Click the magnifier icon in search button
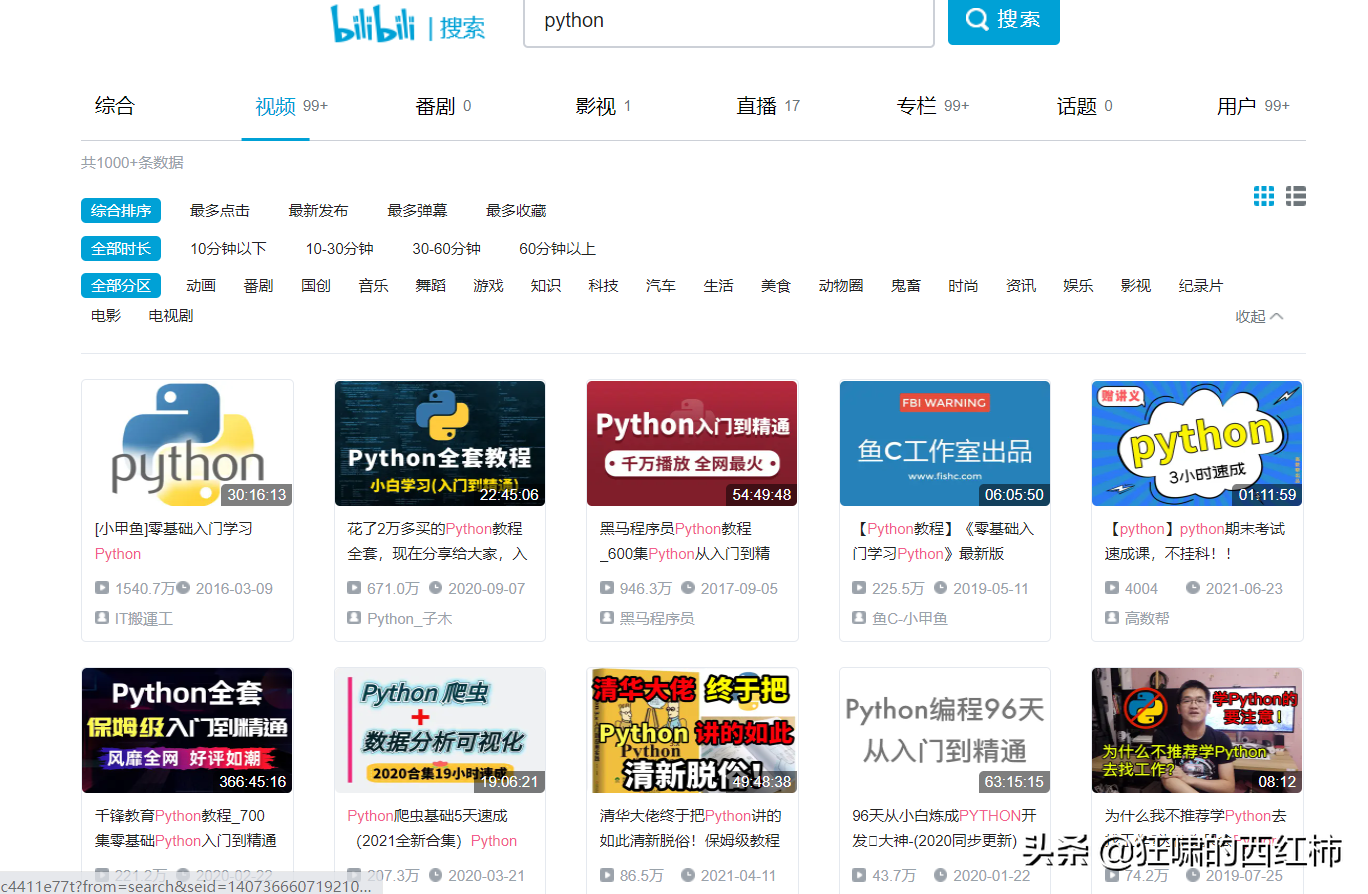This screenshot has height=894, width=1368. click(x=975, y=19)
